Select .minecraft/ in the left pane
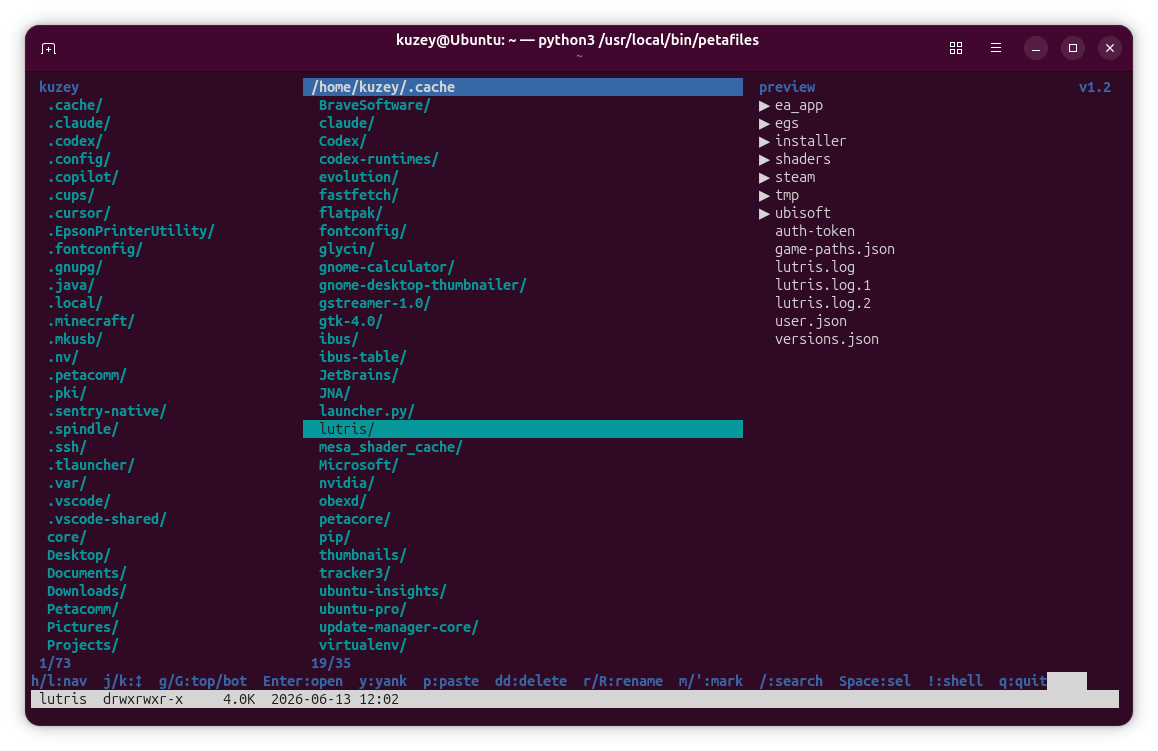This screenshot has width=1158, height=751. 91,321
